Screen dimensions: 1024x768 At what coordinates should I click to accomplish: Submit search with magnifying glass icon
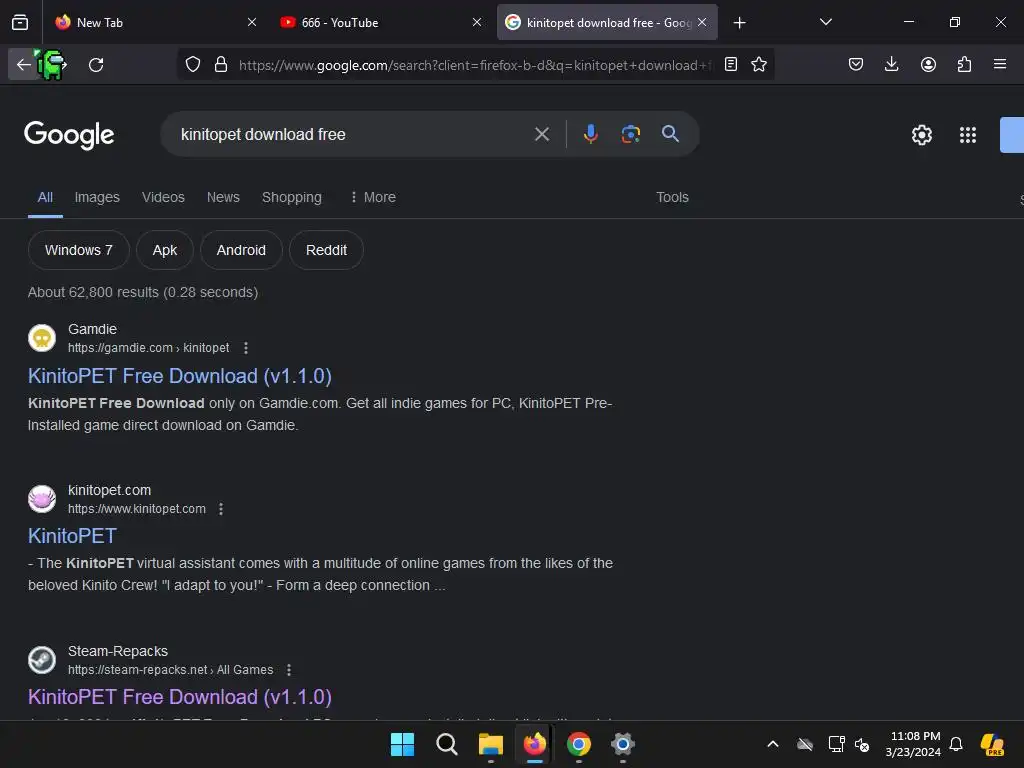point(670,134)
